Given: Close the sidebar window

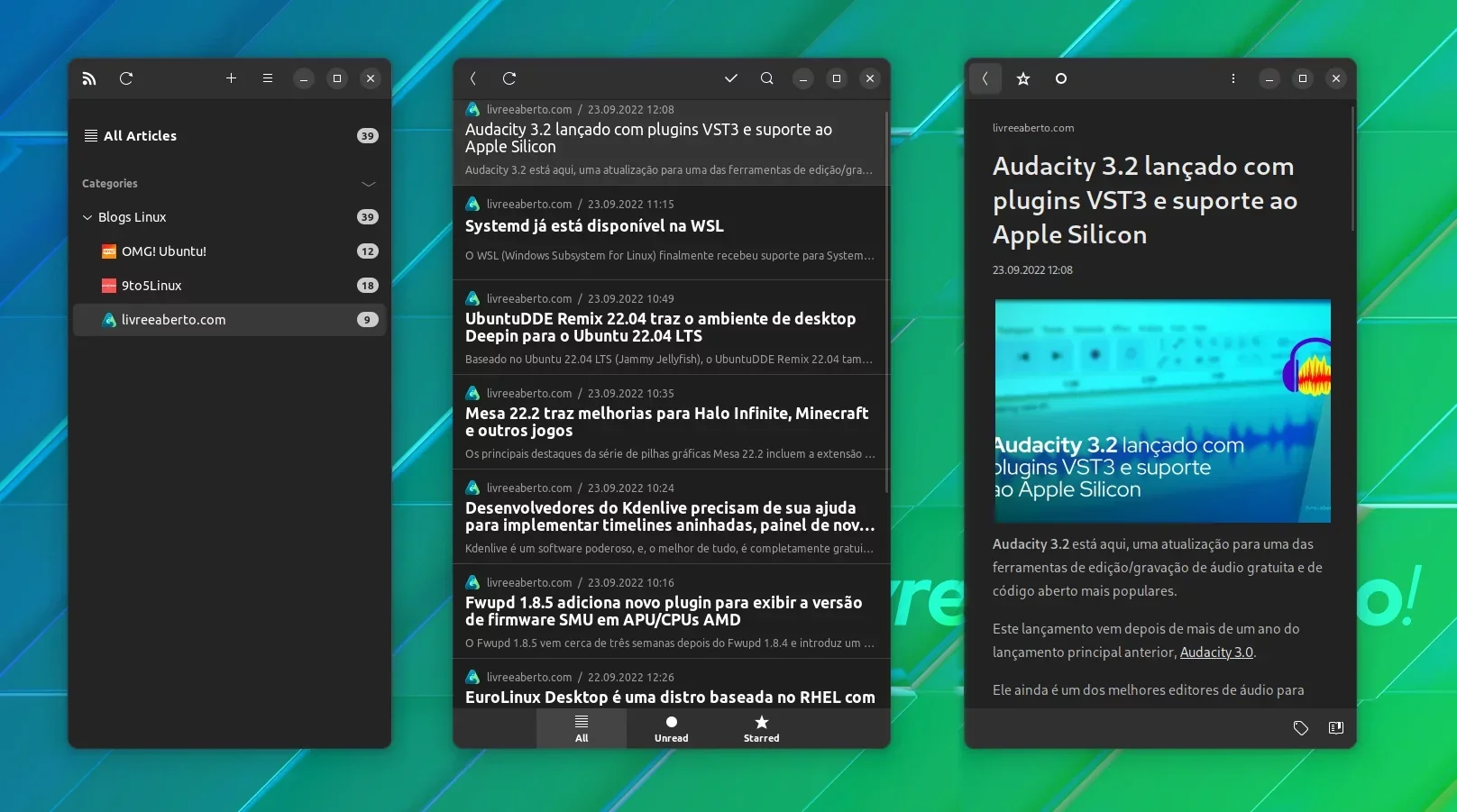Looking at the screenshot, I should (x=371, y=78).
